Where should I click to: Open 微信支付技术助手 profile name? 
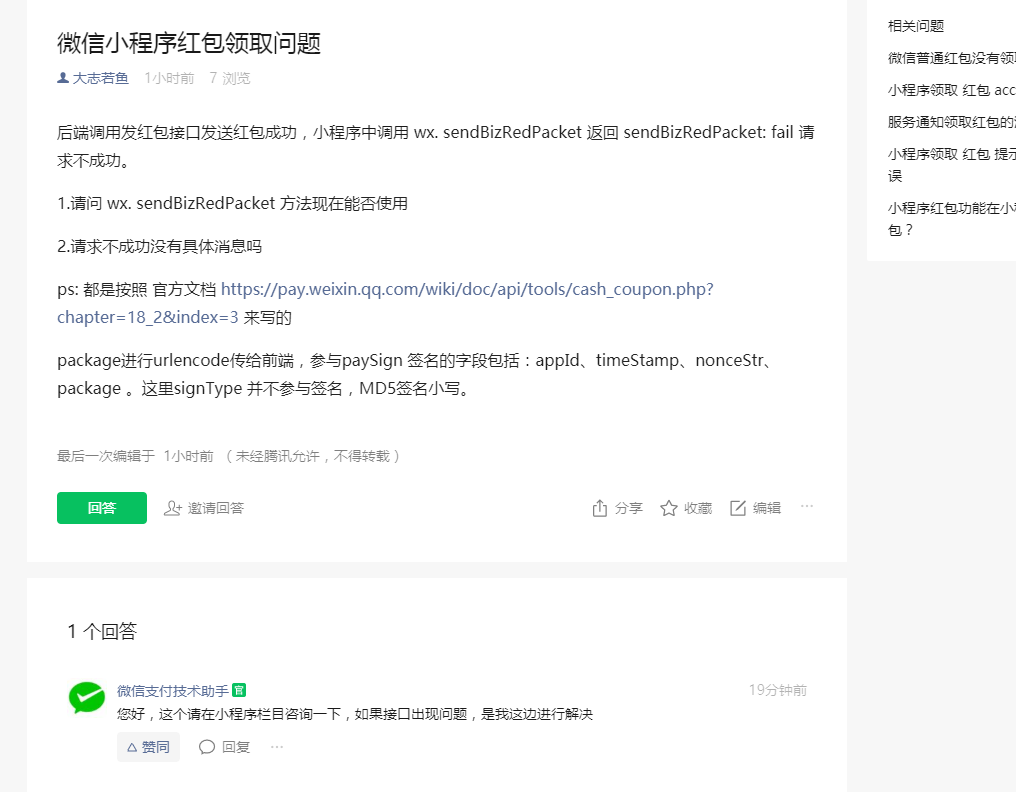coord(172,691)
